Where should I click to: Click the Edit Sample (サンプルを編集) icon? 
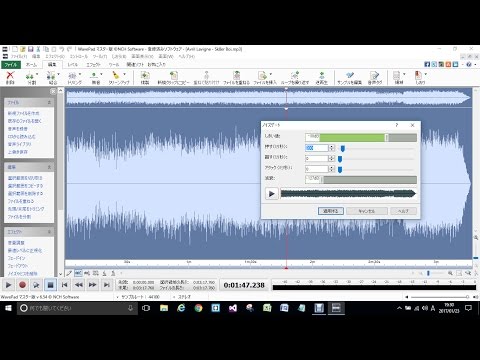pyautogui.click(x=349, y=78)
